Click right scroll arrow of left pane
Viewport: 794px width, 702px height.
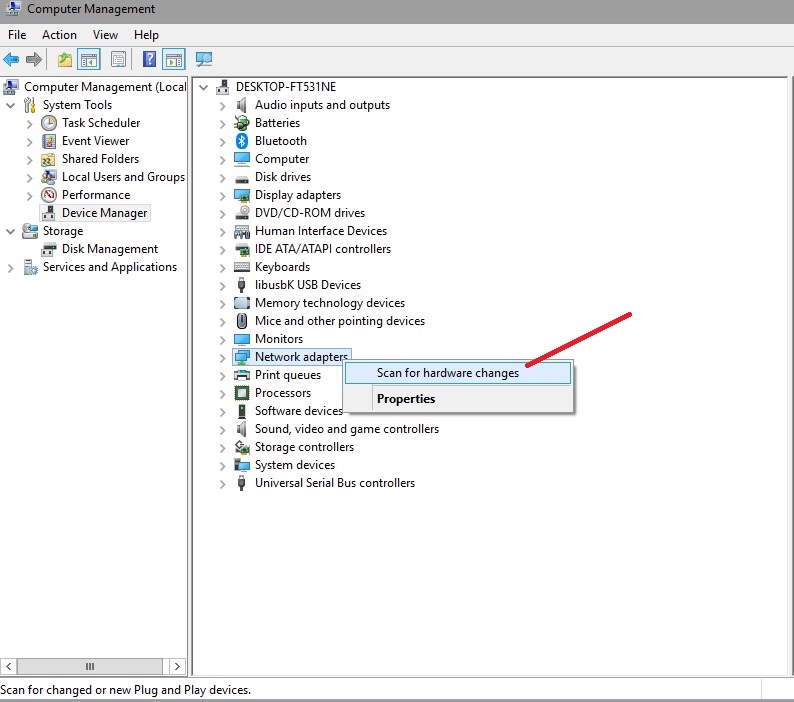pos(178,666)
